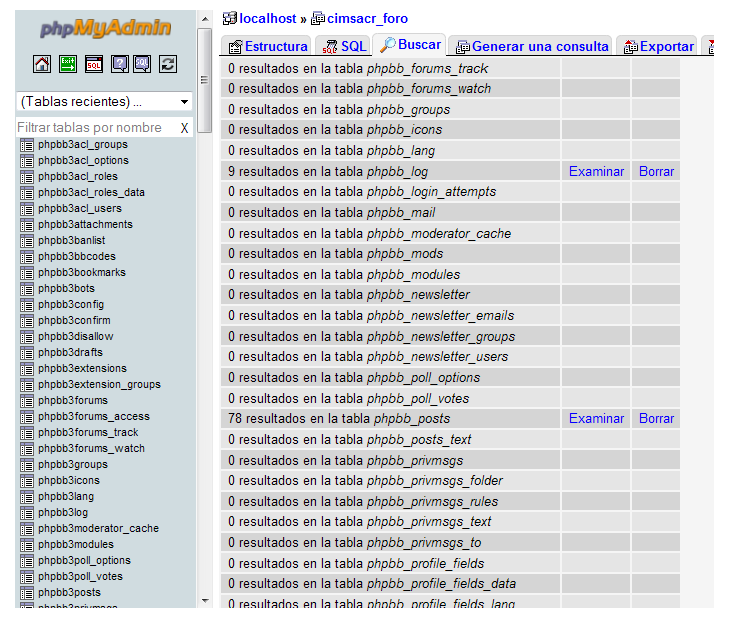This screenshot has height=627, width=735.
Task: Click the filter tables by name field
Action: pos(95,128)
